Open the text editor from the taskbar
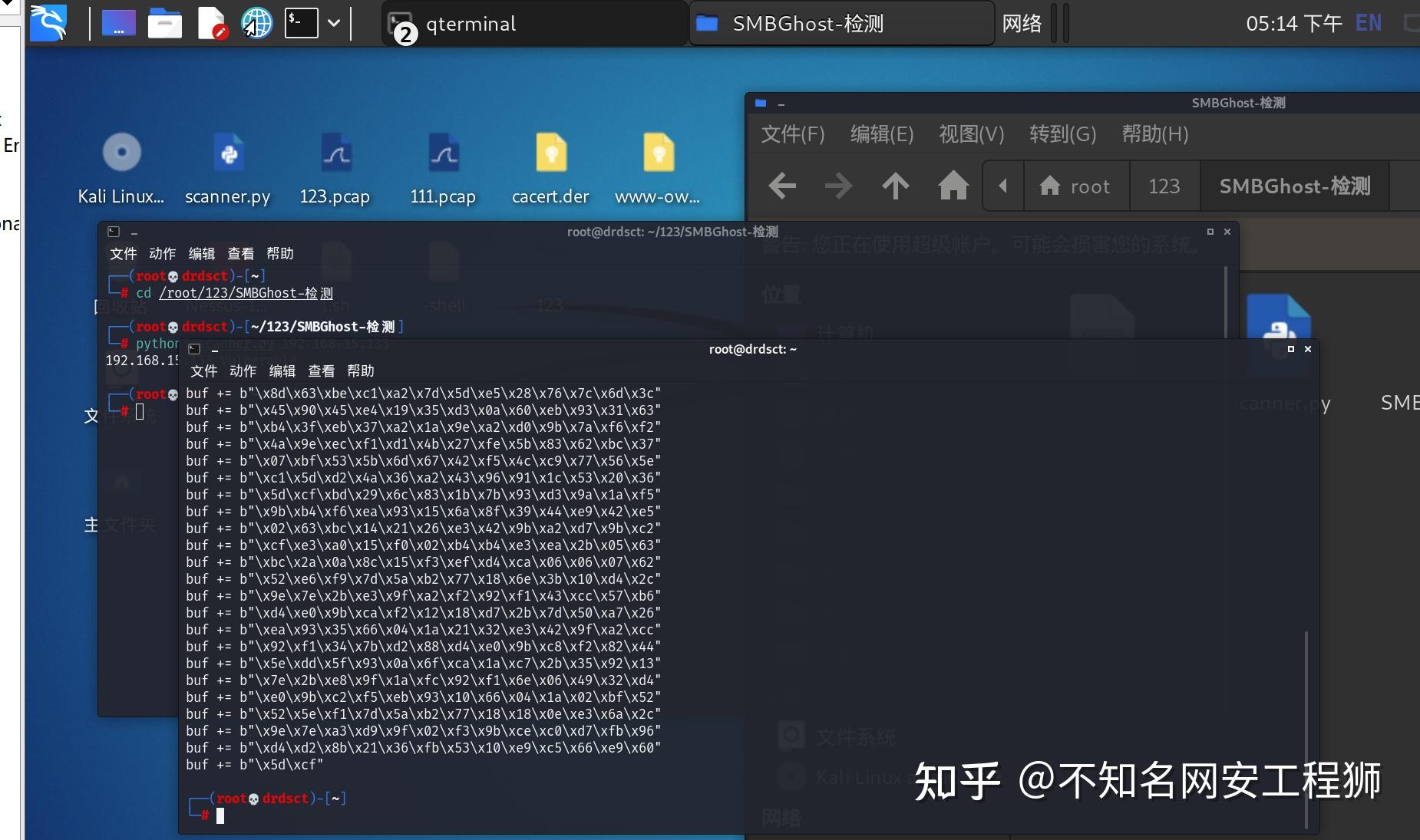The width and height of the screenshot is (1420, 840). point(213,22)
